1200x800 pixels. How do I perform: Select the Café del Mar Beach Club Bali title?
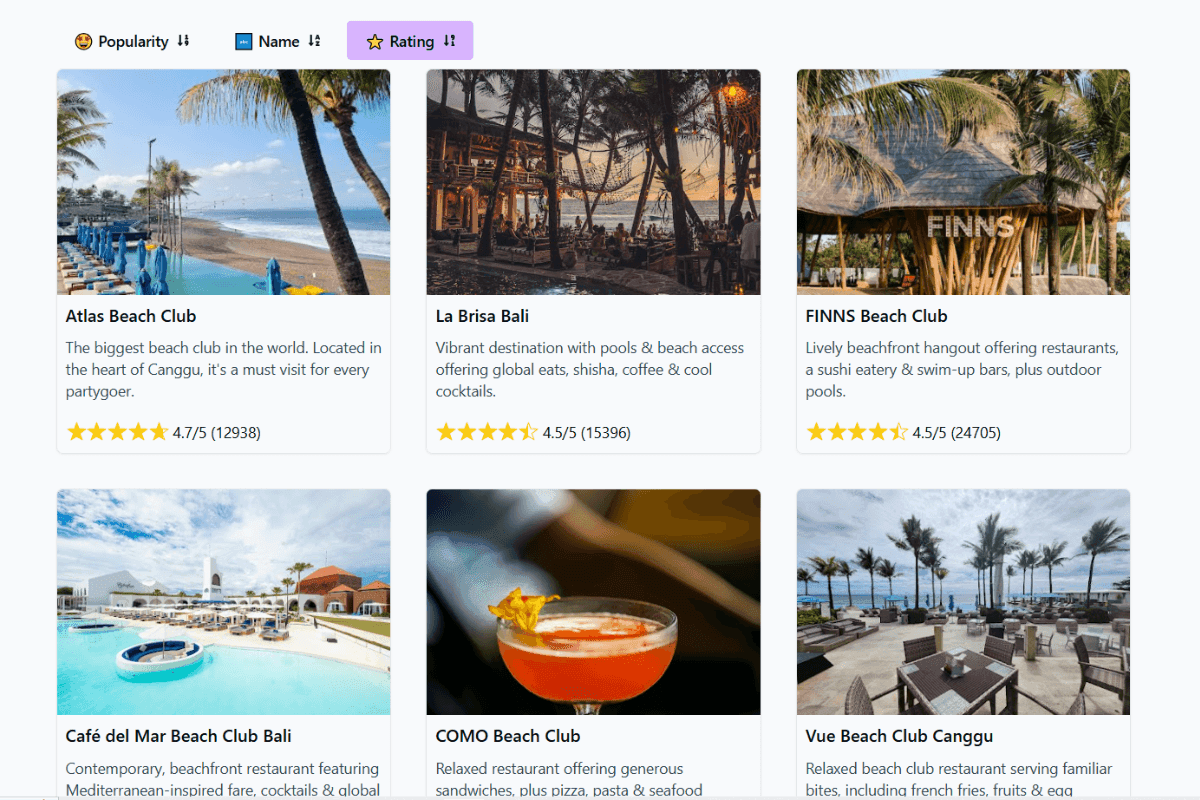(x=179, y=736)
